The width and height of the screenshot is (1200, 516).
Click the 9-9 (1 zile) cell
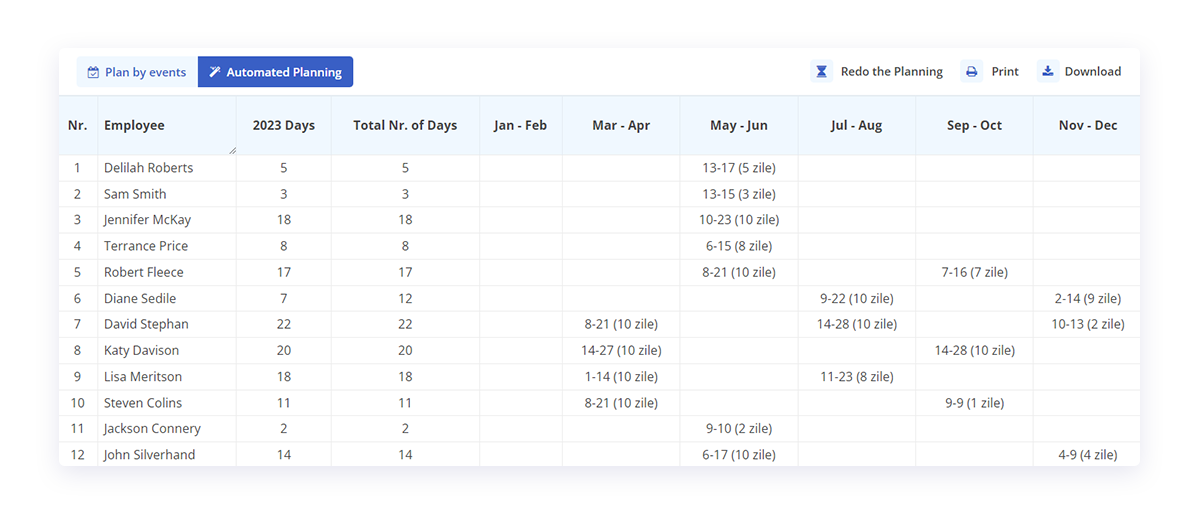975,402
